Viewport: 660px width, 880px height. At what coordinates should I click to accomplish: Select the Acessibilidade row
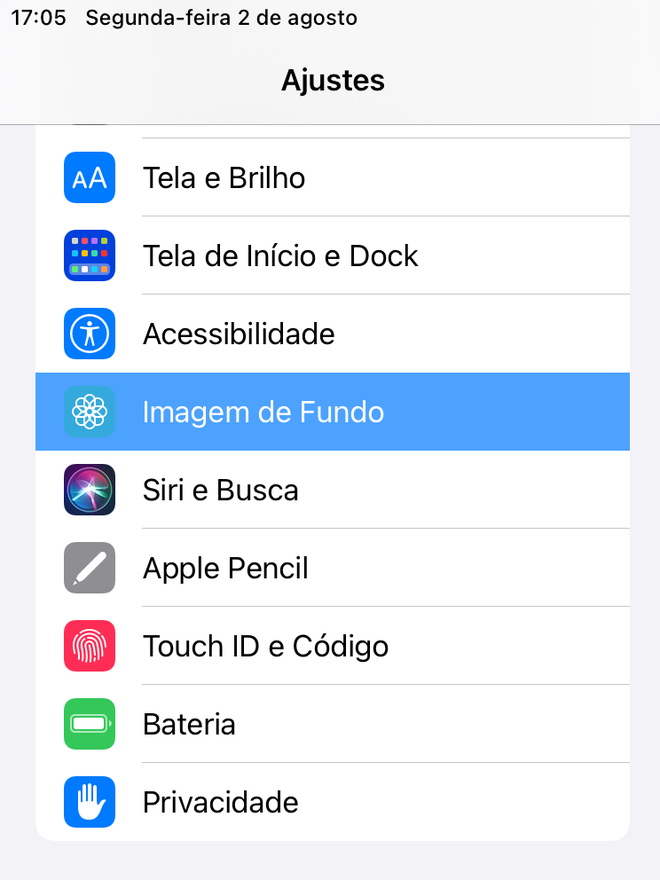332,333
